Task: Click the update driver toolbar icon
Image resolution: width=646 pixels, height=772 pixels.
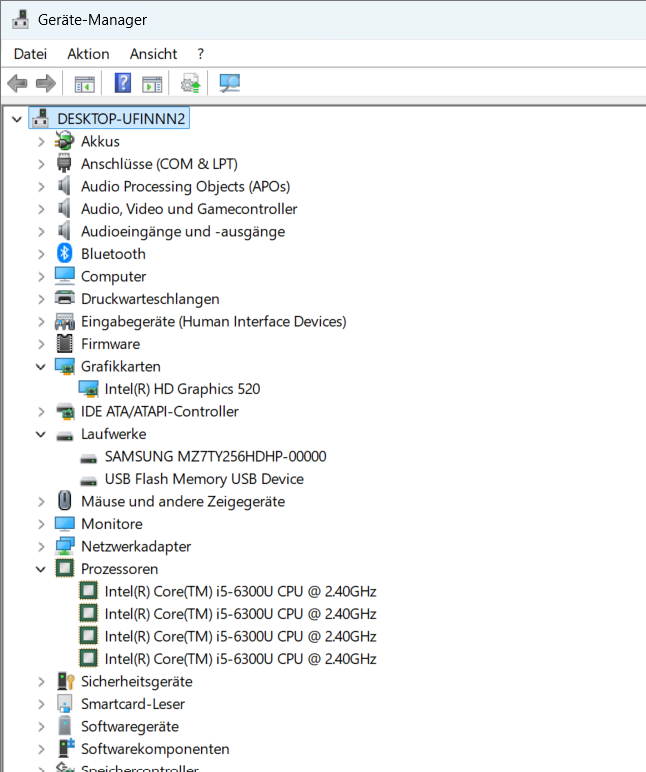Action: point(190,83)
